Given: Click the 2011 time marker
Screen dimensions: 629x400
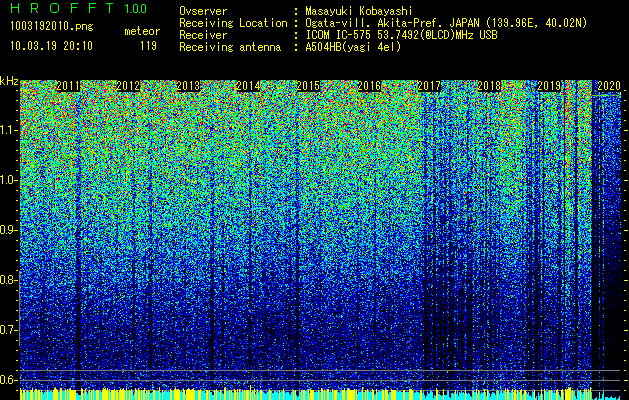Looking at the screenshot, I should pyautogui.click(x=68, y=86).
